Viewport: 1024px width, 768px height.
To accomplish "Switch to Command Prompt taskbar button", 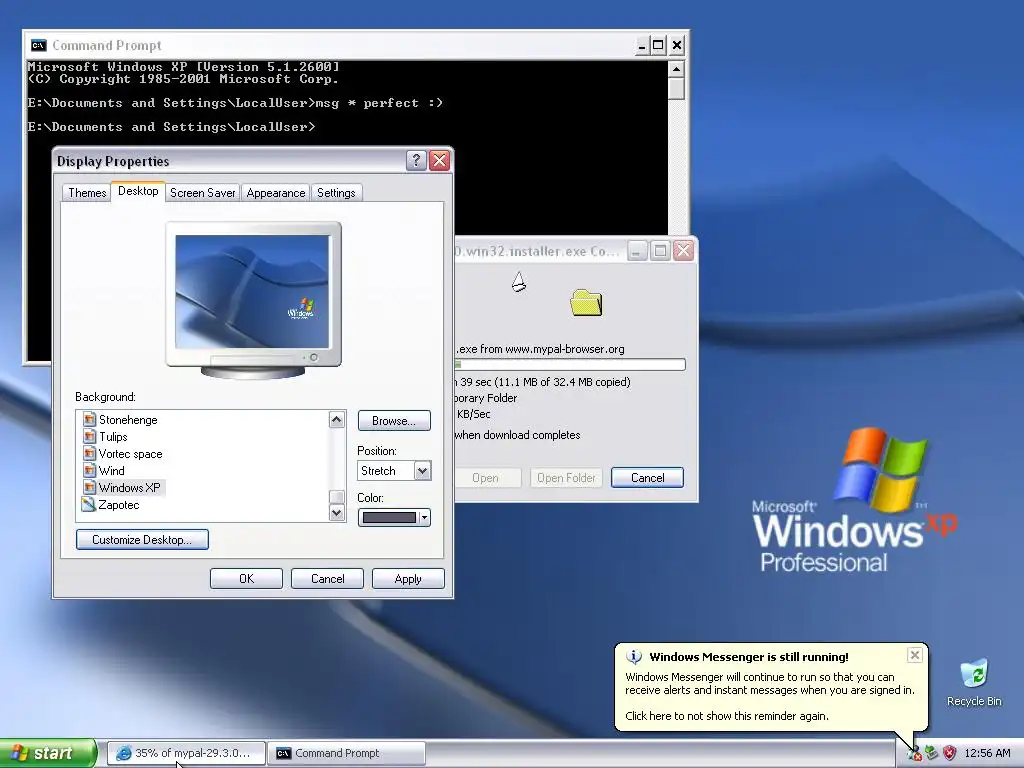I will click(347, 753).
